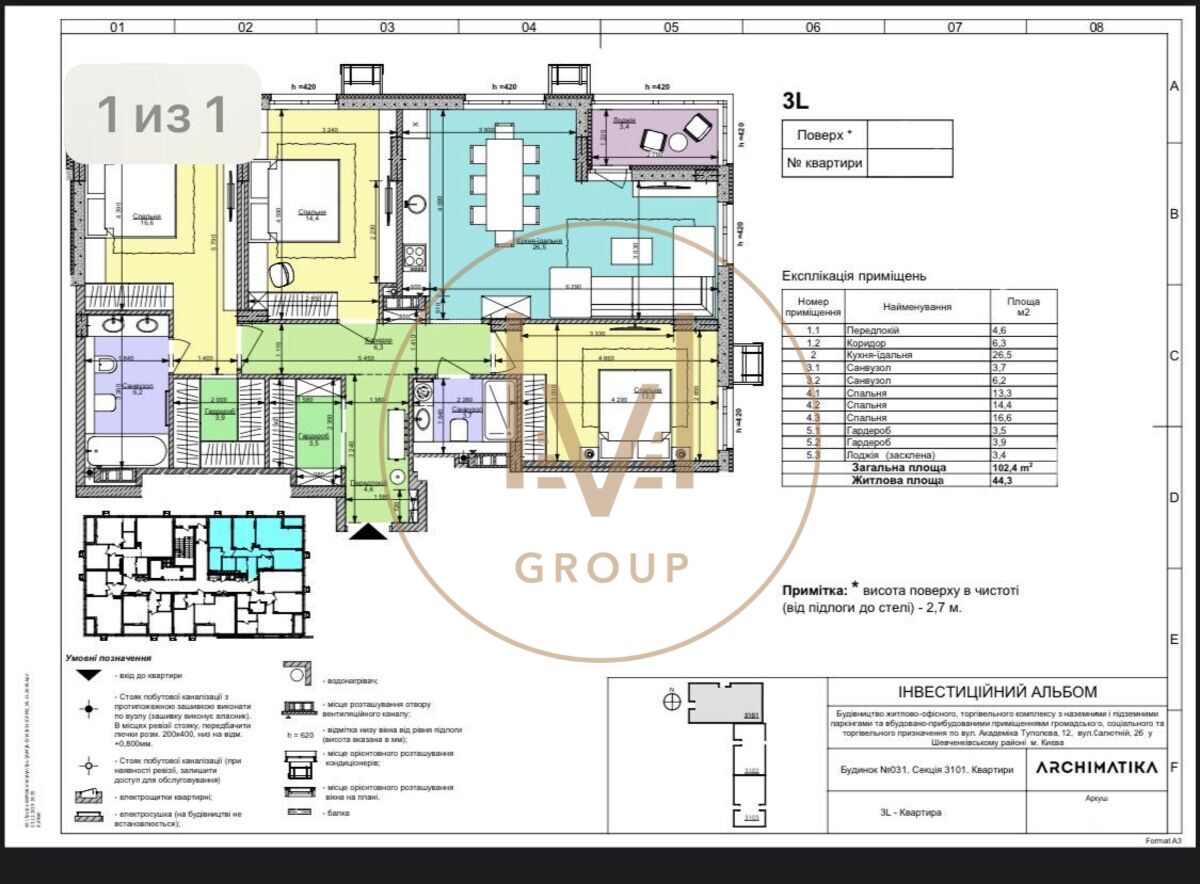The image size is (1200, 884).
Task: Click the apartment entrance triangle legend icon
Action: [89, 676]
